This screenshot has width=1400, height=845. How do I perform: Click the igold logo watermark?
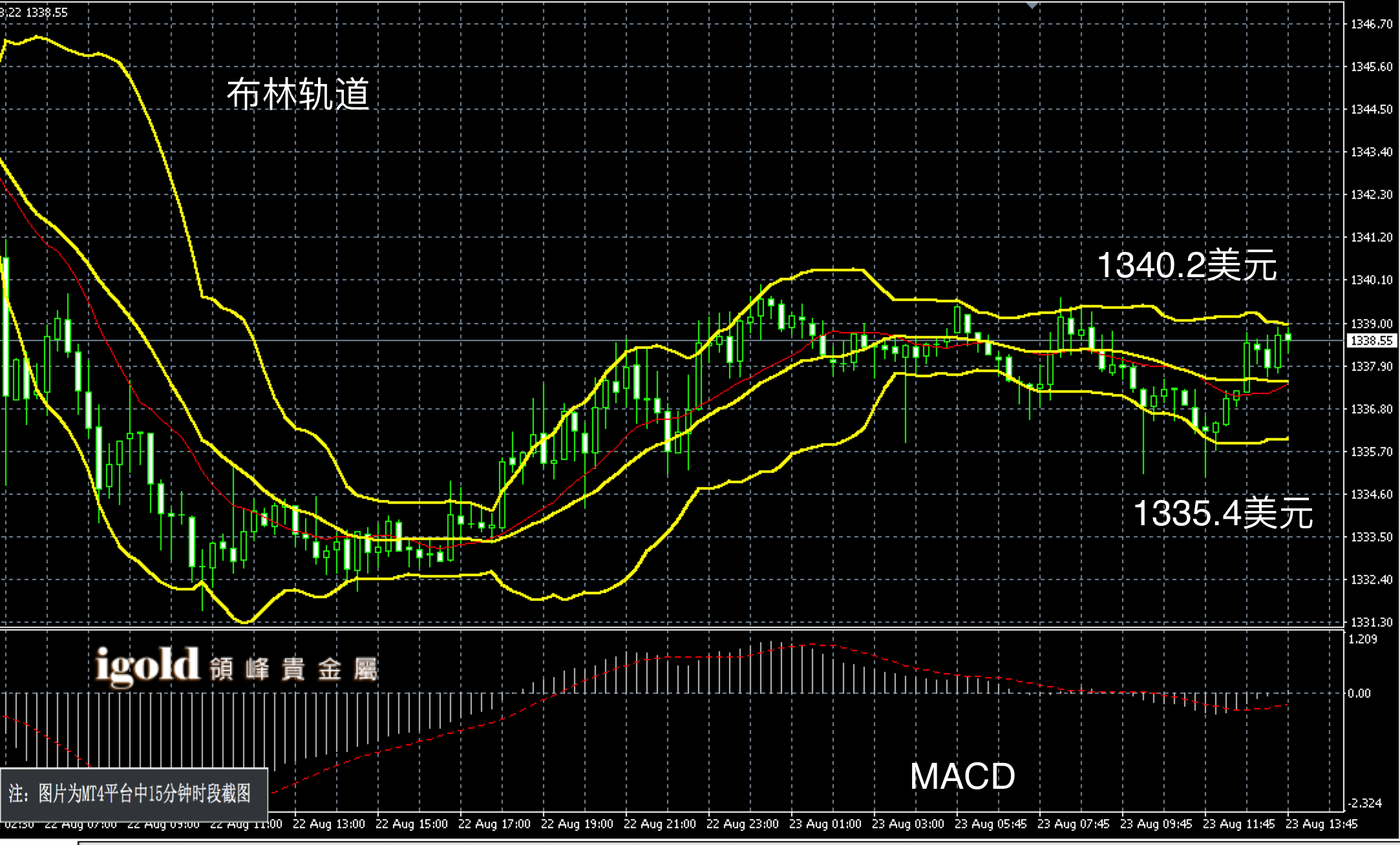click(x=147, y=666)
